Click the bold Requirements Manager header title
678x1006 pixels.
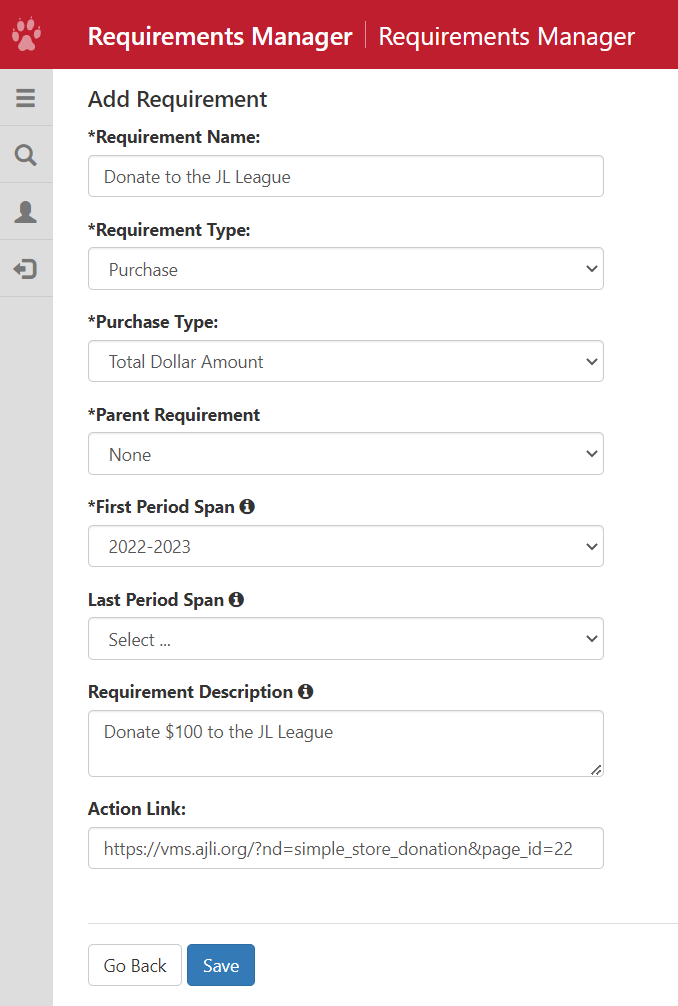pyautogui.click(x=220, y=37)
